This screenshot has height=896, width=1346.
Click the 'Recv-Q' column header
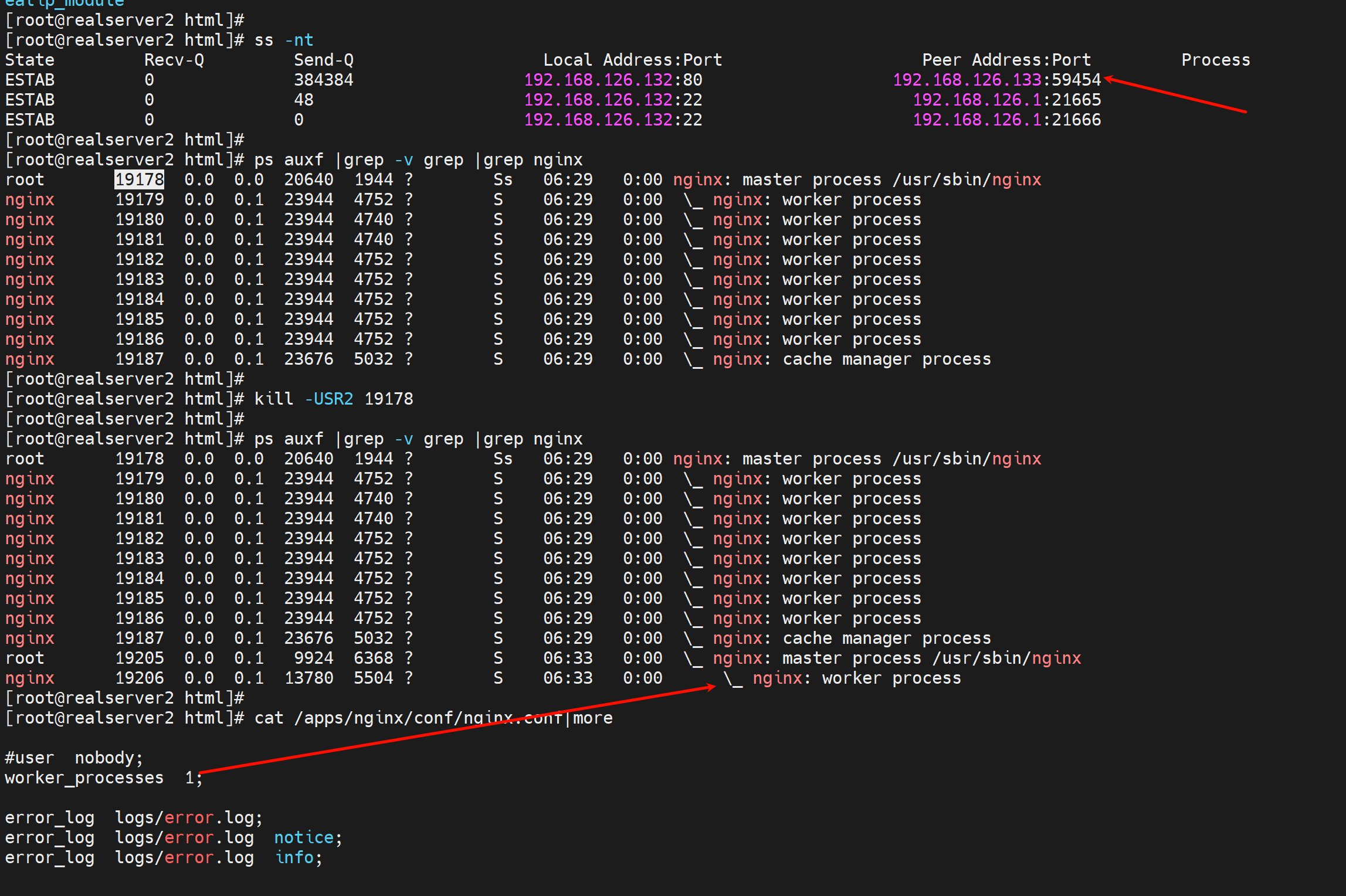tap(174, 60)
